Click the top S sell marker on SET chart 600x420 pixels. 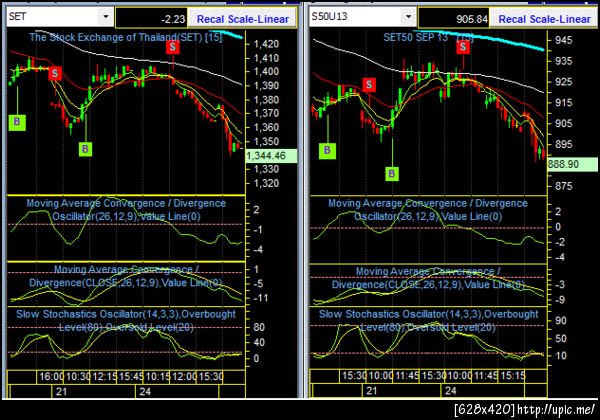click(173, 47)
